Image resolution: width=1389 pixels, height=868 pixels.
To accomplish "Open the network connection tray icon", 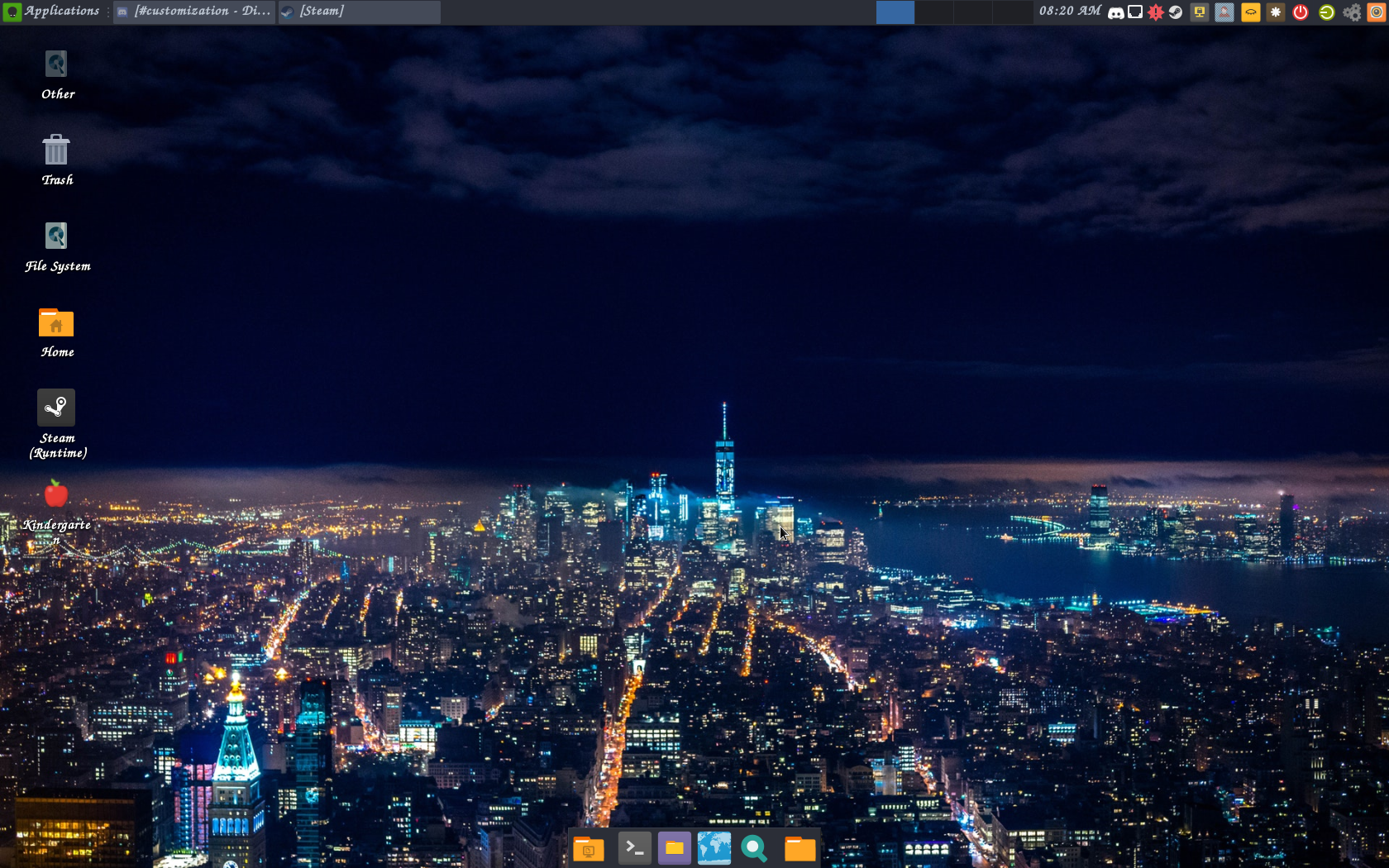I will click(1136, 12).
